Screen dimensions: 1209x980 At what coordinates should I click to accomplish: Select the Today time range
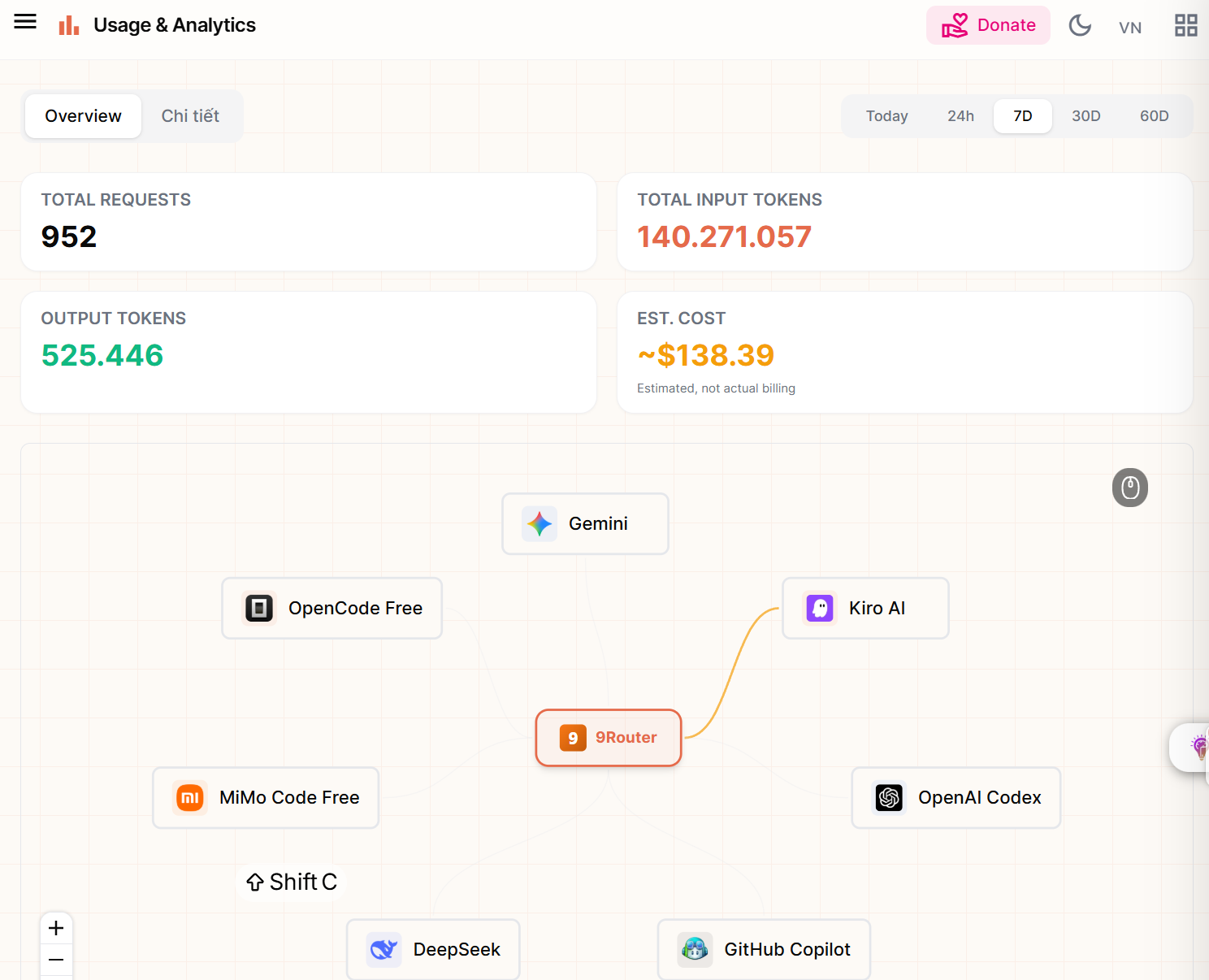point(886,116)
